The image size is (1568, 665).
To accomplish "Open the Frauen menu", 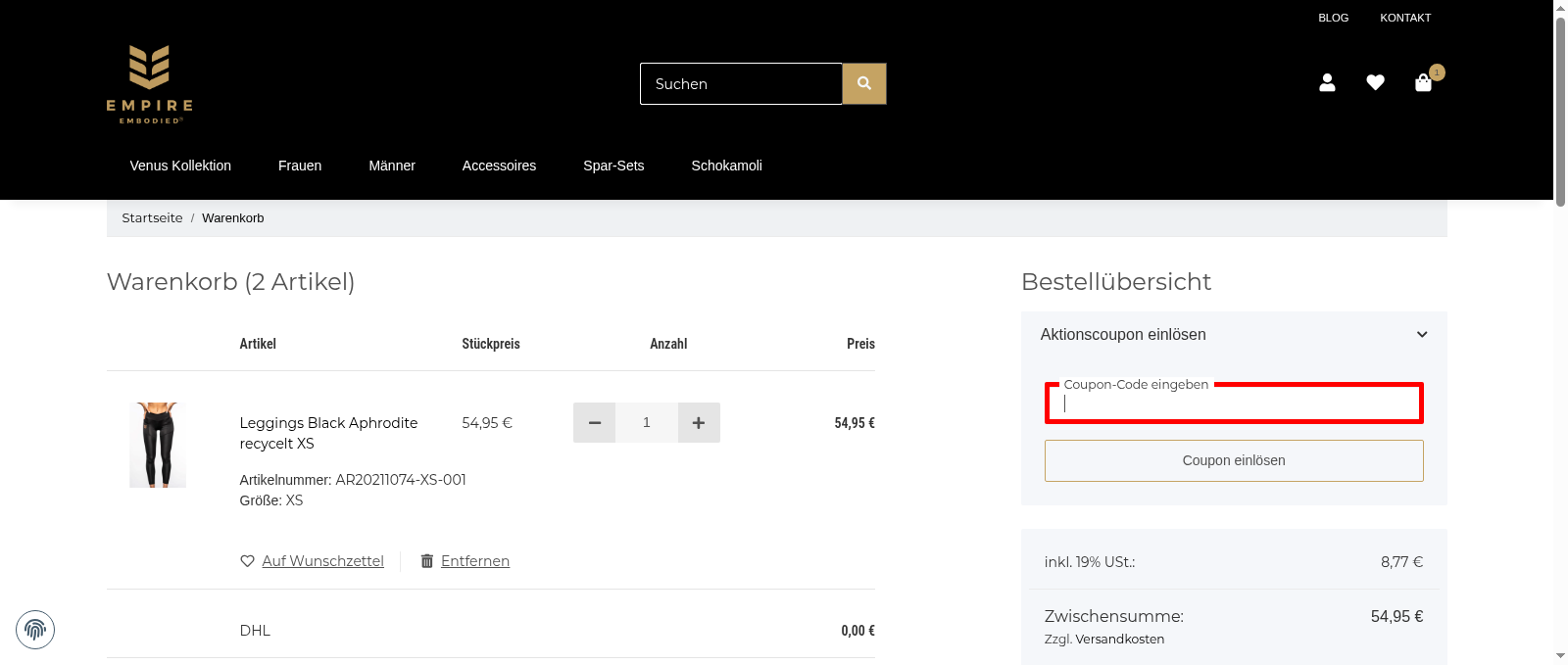I will click(x=300, y=166).
